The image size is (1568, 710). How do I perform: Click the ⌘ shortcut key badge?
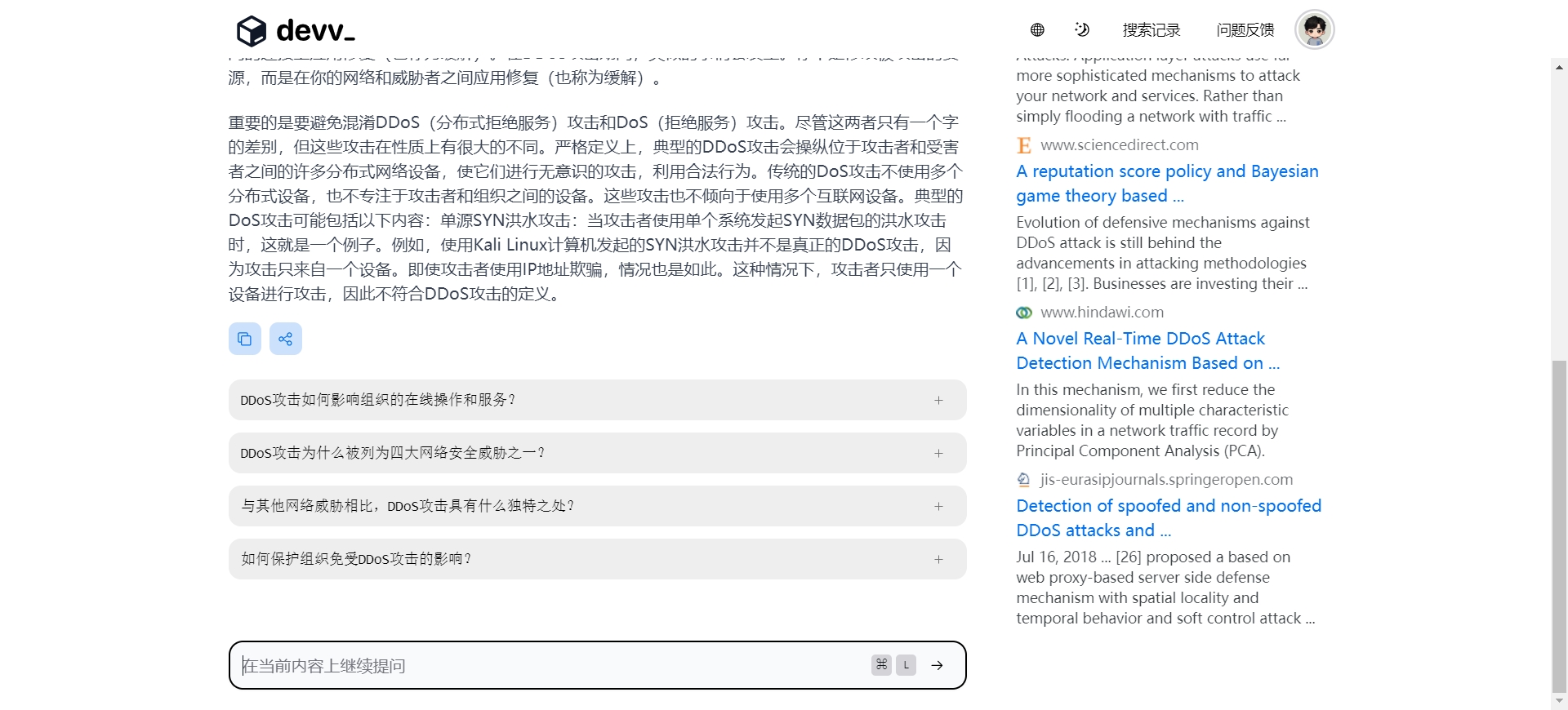881,665
